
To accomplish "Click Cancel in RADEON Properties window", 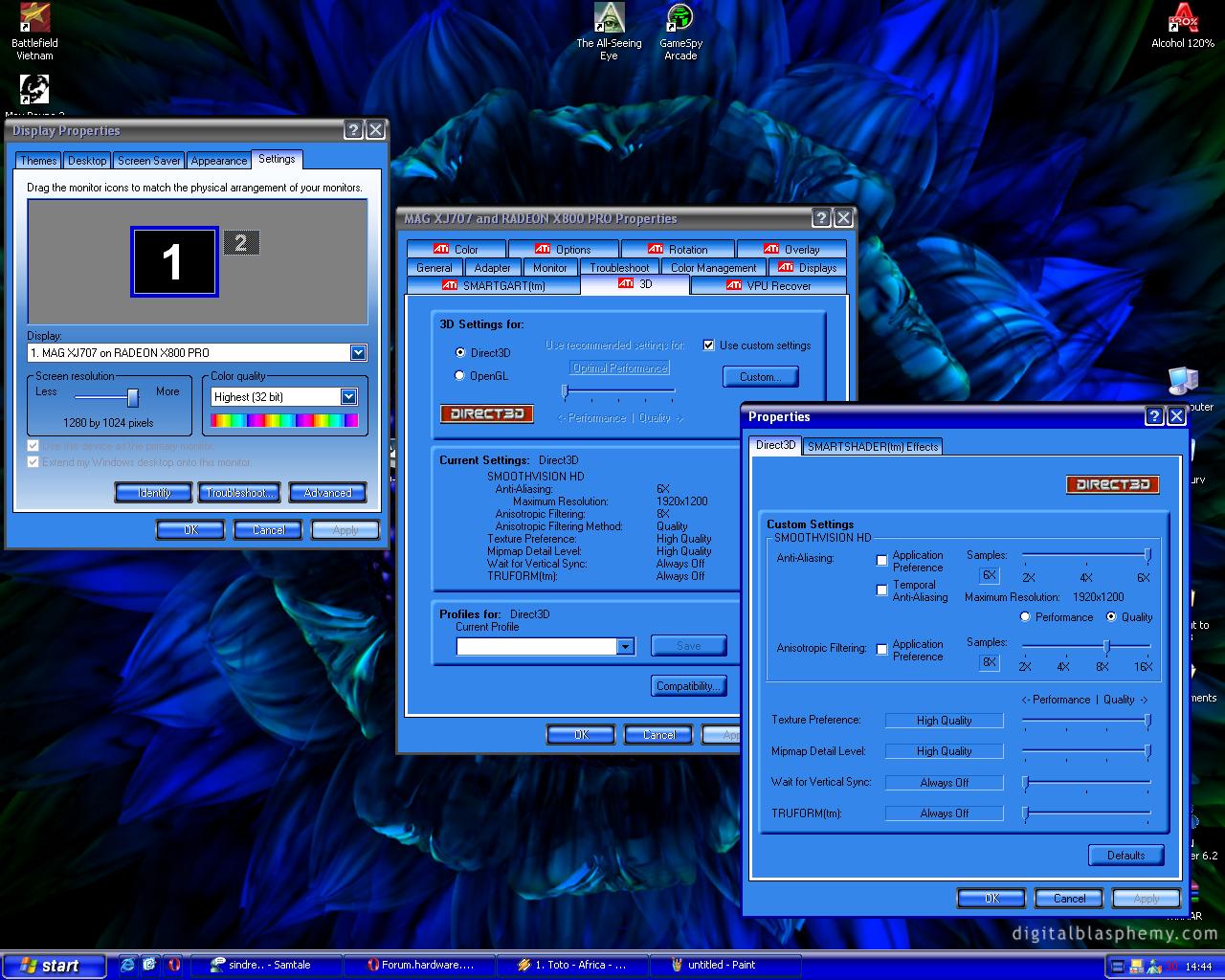I will [x=658, y=735].
